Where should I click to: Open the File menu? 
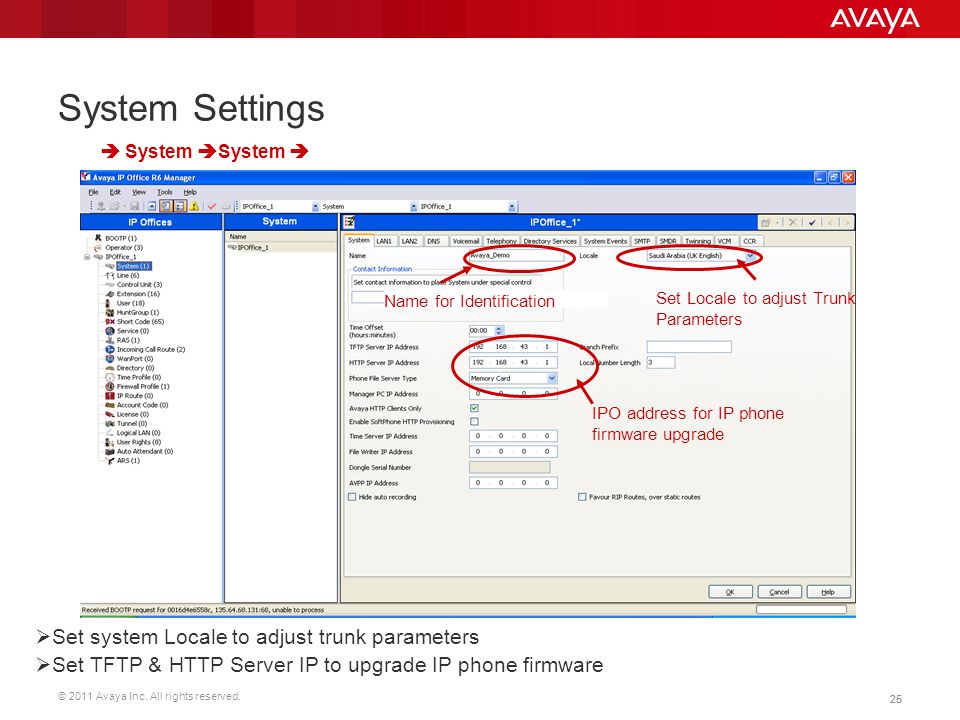click(94, 192)
